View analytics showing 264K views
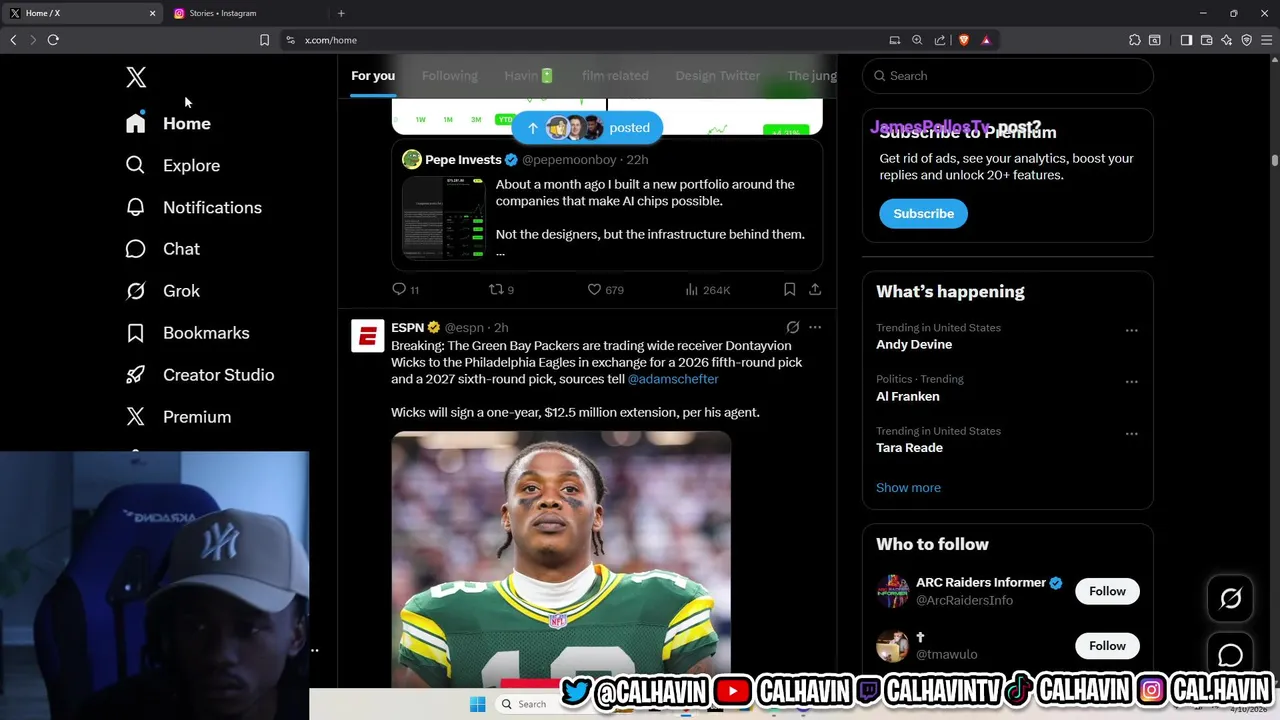 coord(707,290)
